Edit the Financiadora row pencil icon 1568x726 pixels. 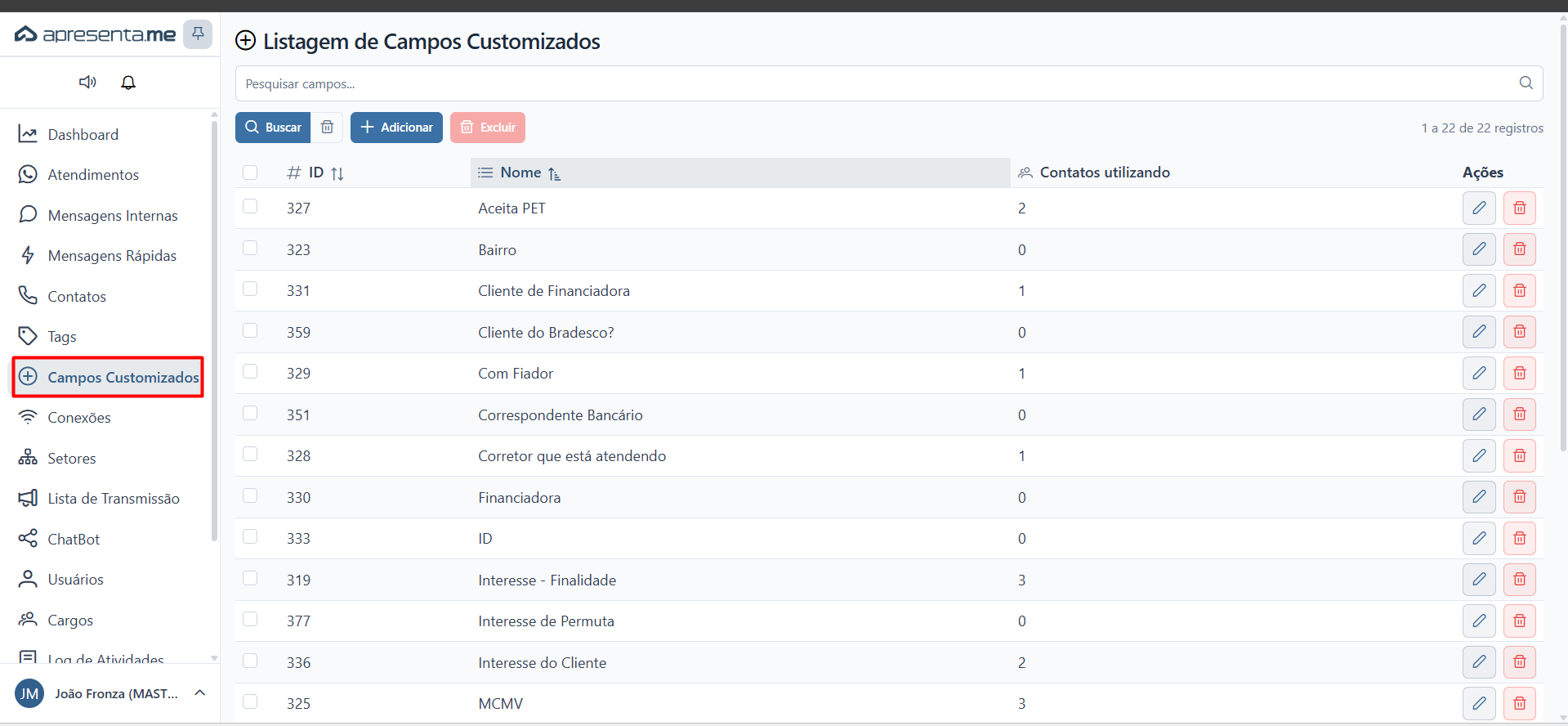tap(1479, 497)
